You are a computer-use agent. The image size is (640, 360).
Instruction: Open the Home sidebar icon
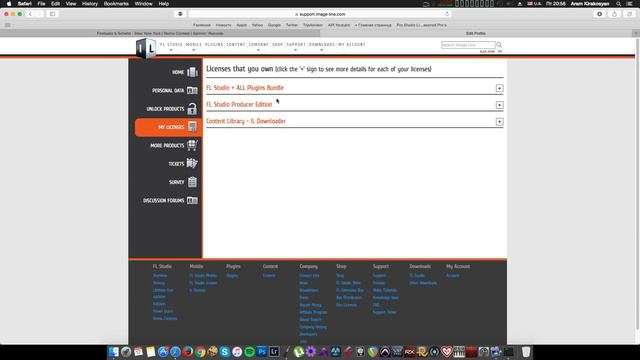(x=192, y=72)
